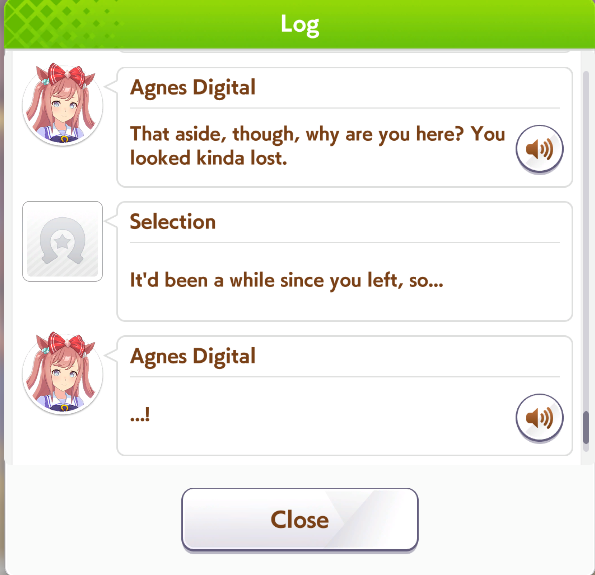Click the Agnes Digital name in last bubble
The image size is (595, 575).
click(193, 356)
